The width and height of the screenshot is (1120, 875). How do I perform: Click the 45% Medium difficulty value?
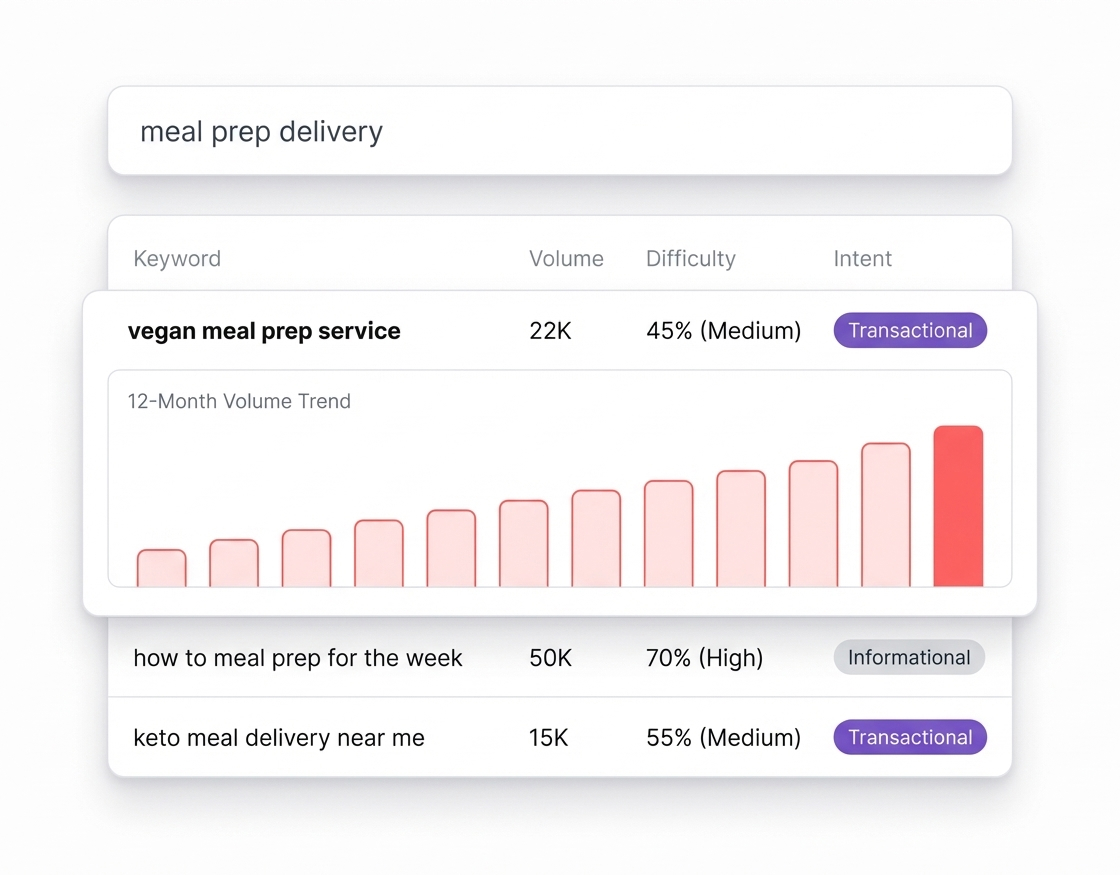[x=722, y=330]
